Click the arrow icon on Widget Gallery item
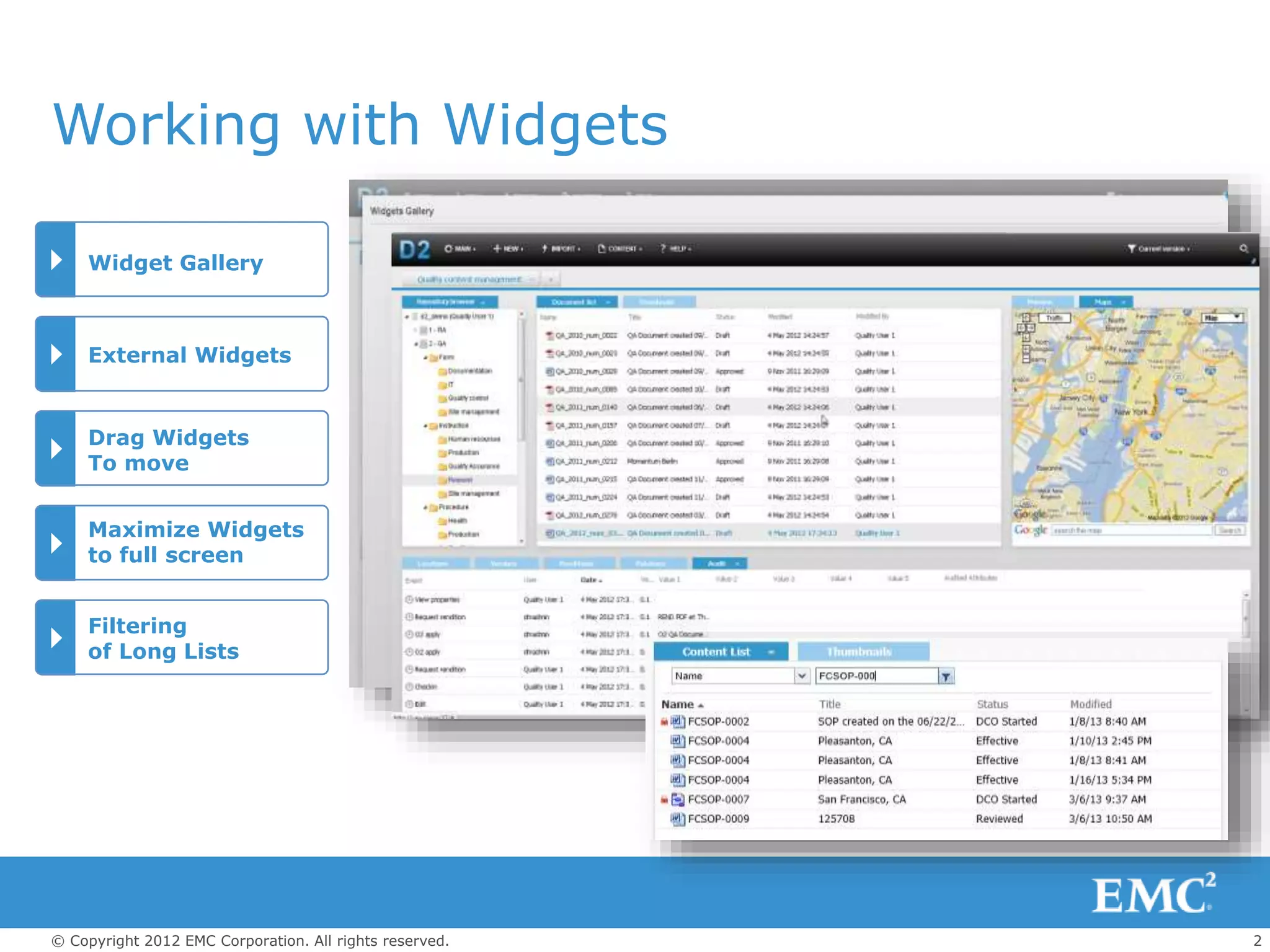The image size is (1270, 952). point(56,260)
